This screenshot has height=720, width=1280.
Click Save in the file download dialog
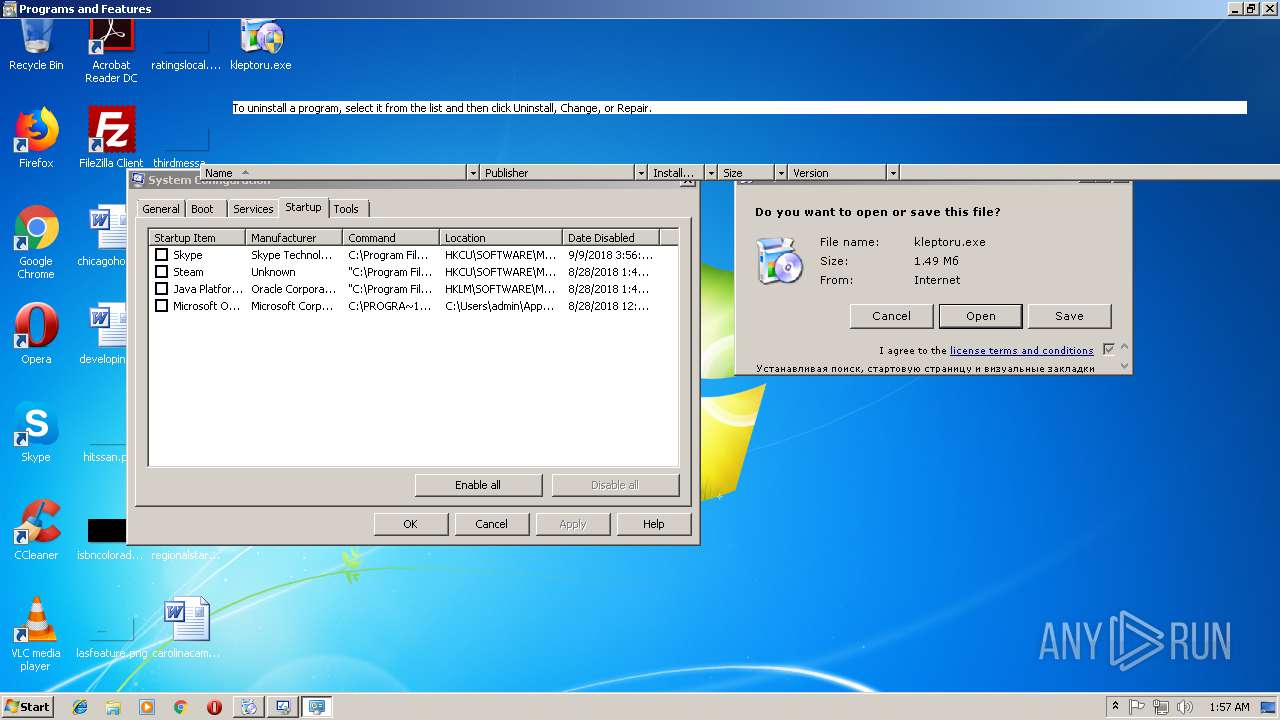[x=1069, y=316]
